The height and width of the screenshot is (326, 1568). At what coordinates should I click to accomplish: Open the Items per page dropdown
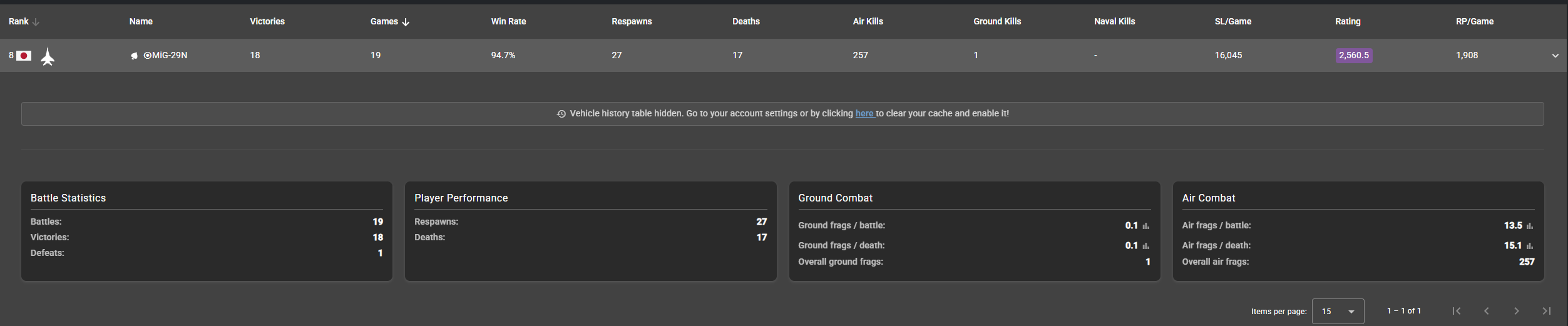[x=1338, y=311]
